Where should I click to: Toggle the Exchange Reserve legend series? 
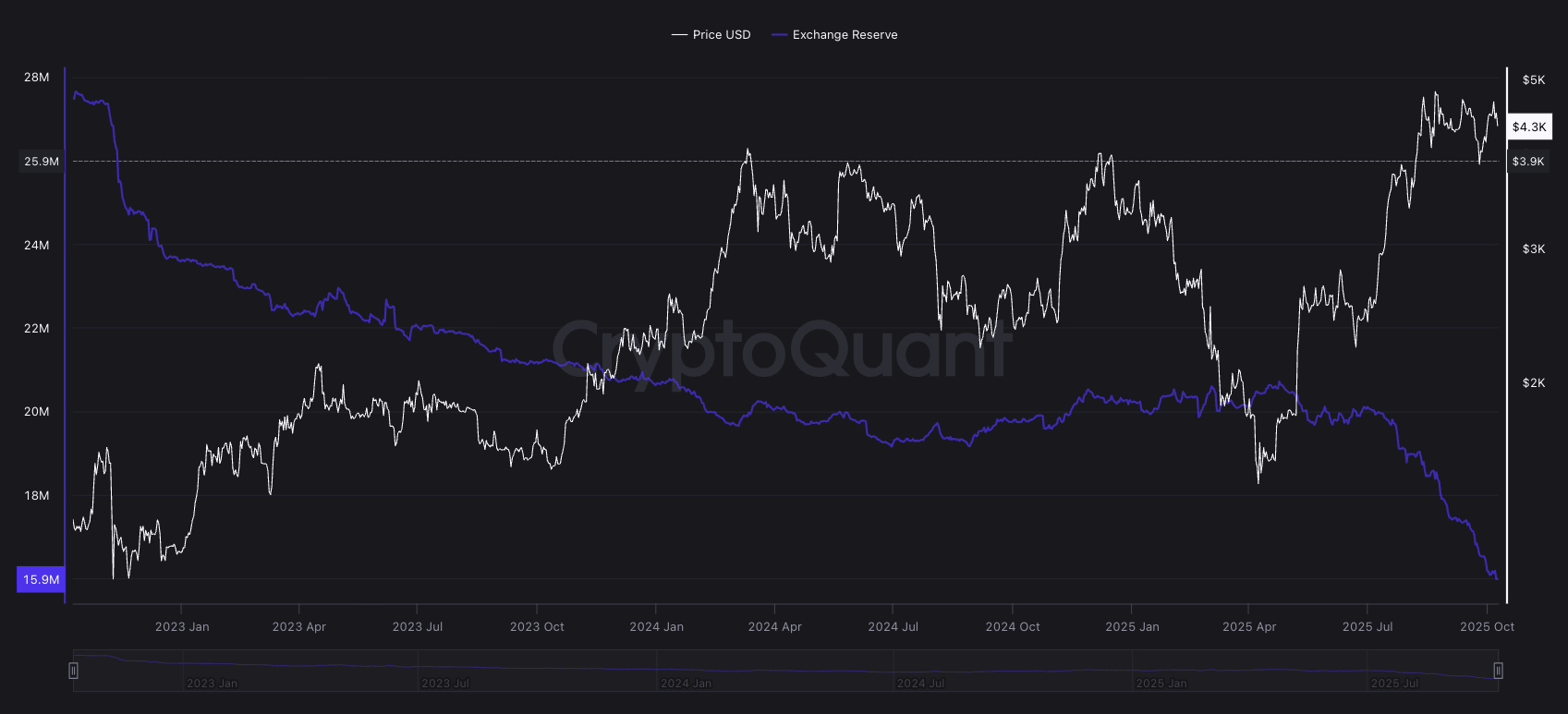click(x=844, y=35)
